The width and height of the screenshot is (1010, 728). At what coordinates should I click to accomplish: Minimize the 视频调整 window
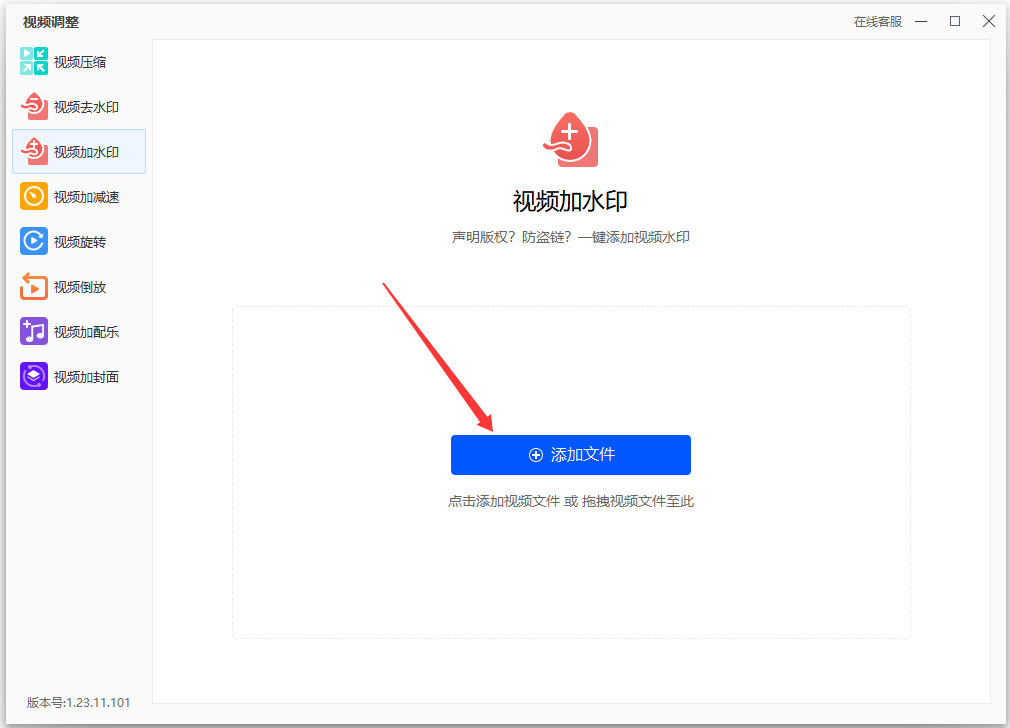coord(921,22)
